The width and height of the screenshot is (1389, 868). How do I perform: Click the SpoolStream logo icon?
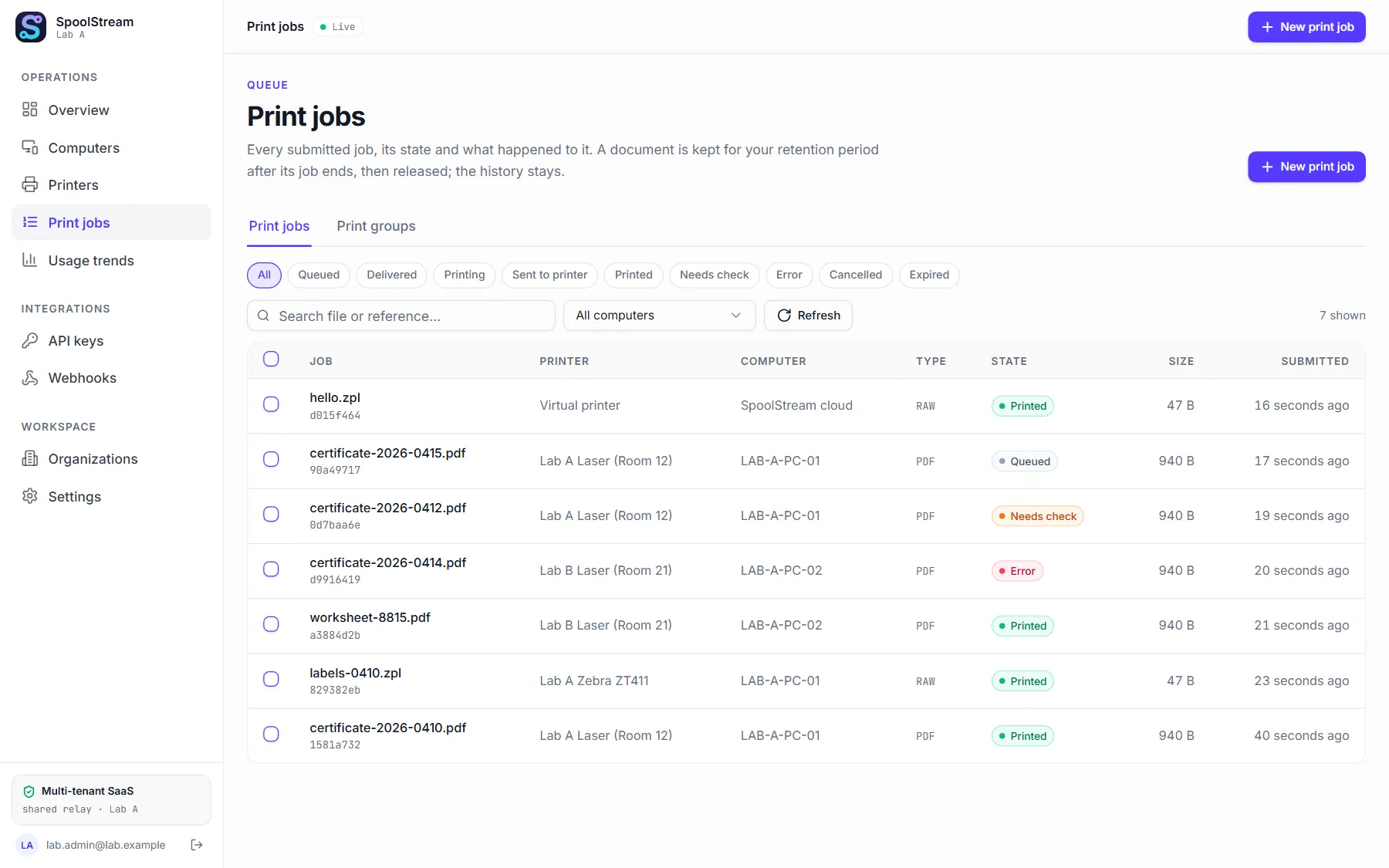pos(31,27)
